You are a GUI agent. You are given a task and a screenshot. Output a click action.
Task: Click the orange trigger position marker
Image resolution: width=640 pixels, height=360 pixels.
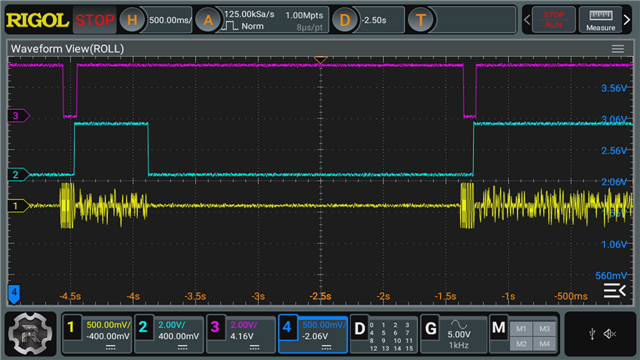(320, 60)
